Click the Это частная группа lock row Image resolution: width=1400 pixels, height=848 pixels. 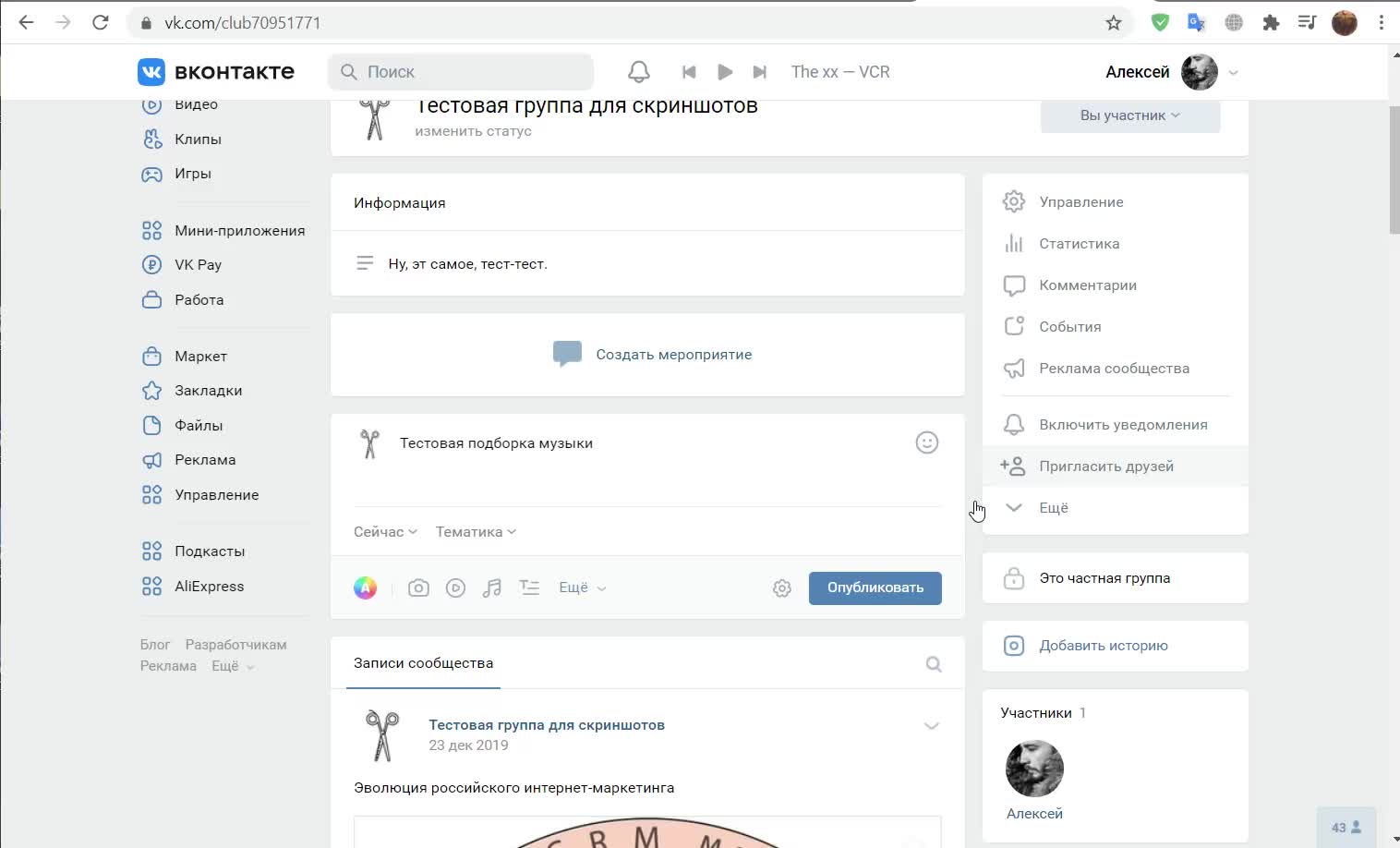pyautogui.click(x=1116, y=578)
